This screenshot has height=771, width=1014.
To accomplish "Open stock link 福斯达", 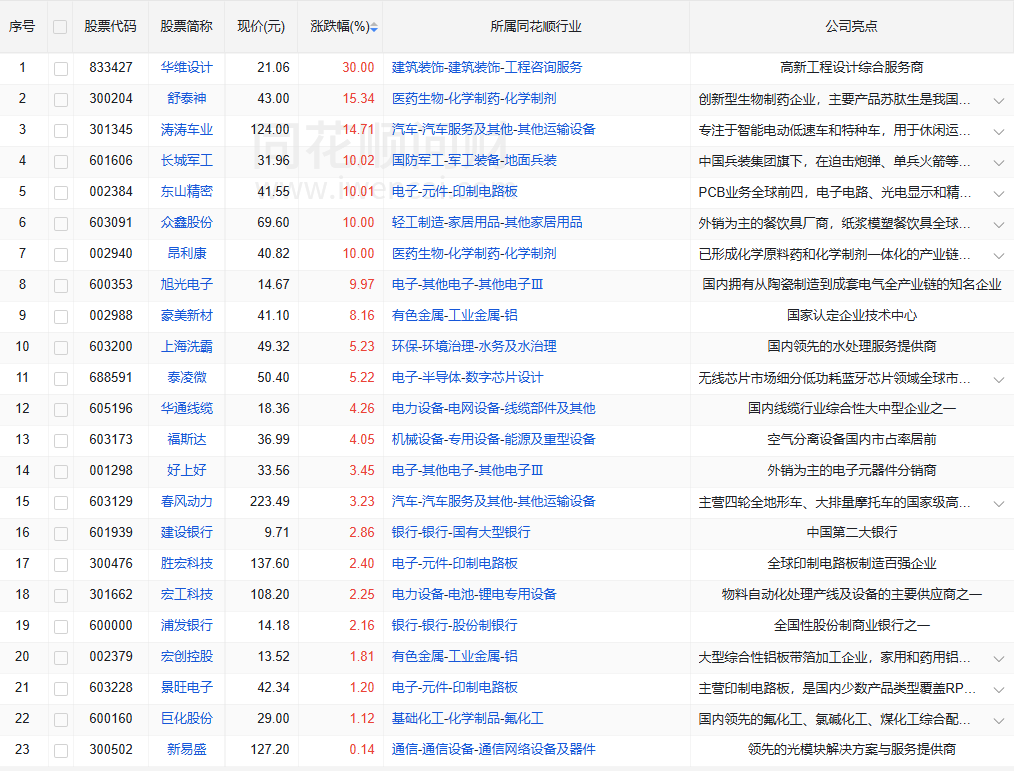I will [186, 439].
